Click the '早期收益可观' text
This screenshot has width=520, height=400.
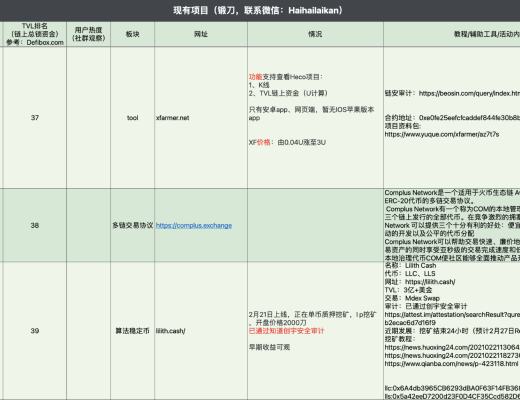pyautogui.click(x=269, y=347)
